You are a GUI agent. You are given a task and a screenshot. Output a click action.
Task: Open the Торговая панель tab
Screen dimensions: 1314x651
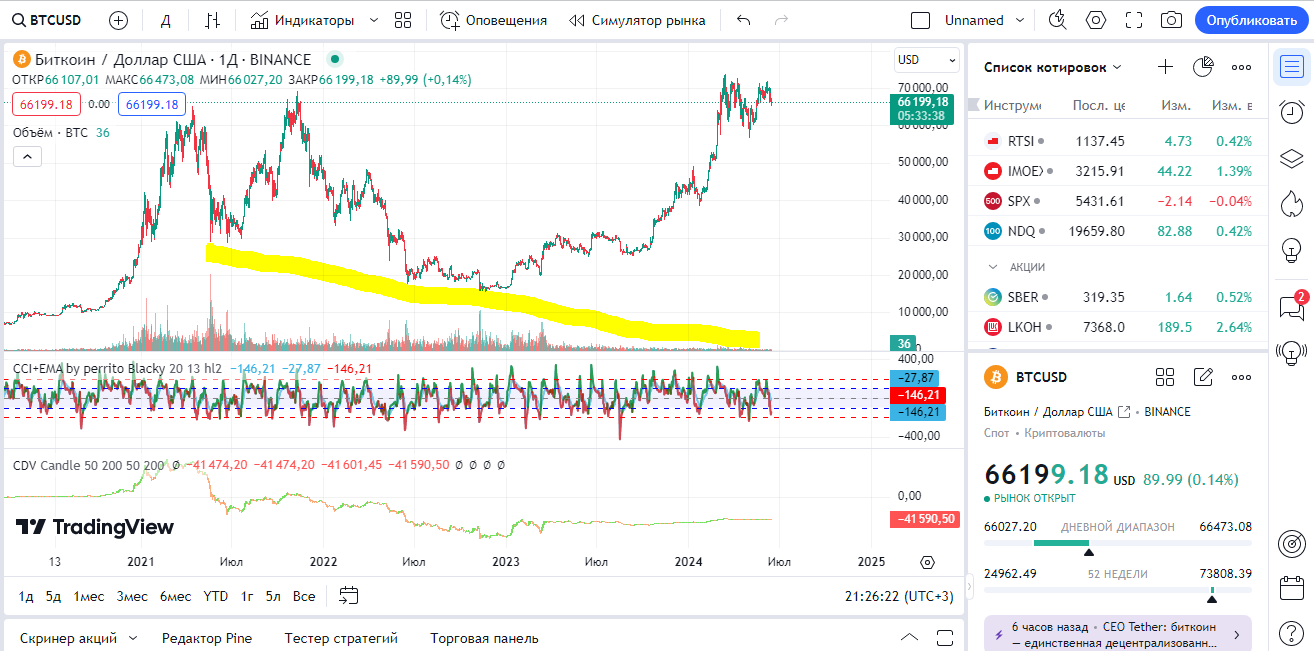(484, 638)
